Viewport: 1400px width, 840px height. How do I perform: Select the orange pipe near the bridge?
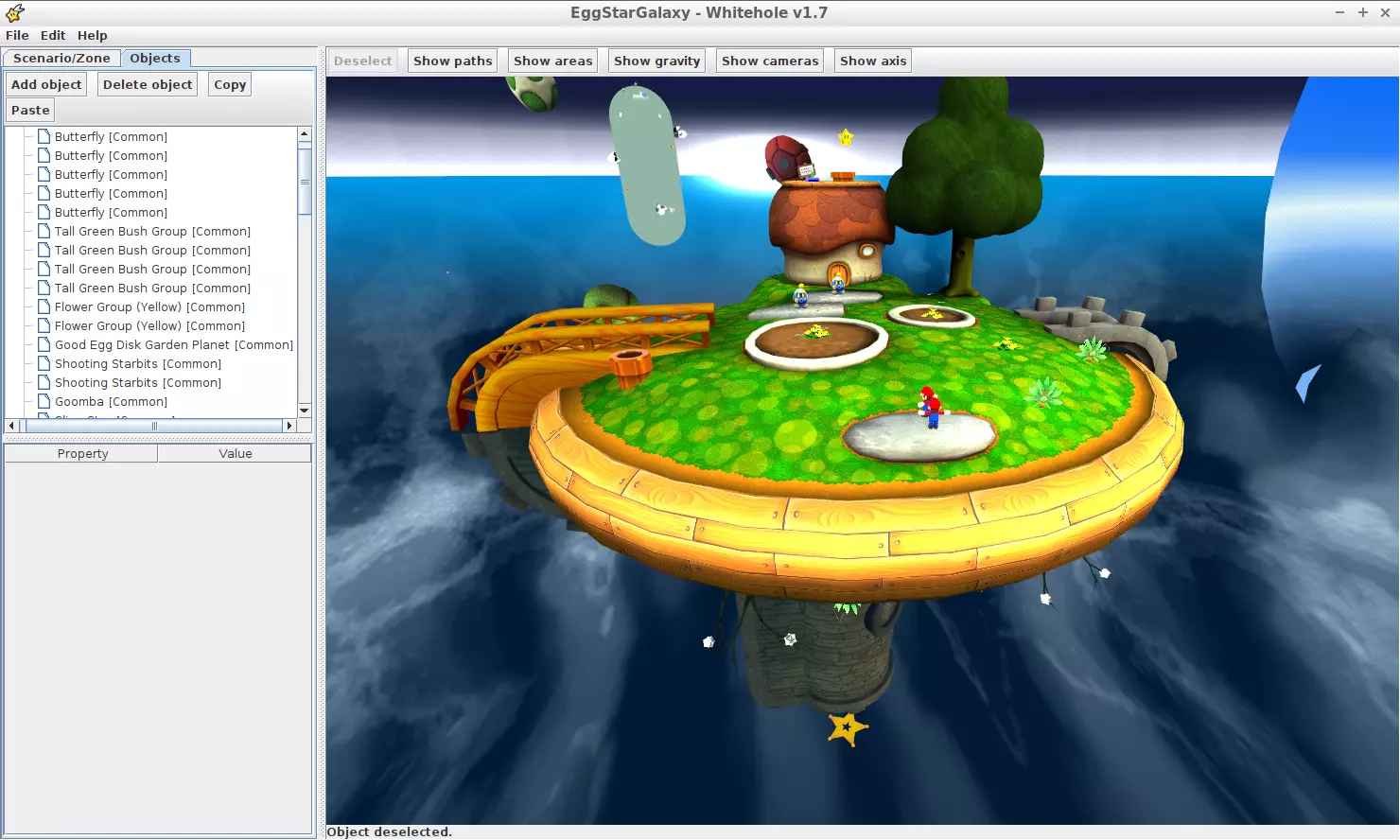[631, 368]
